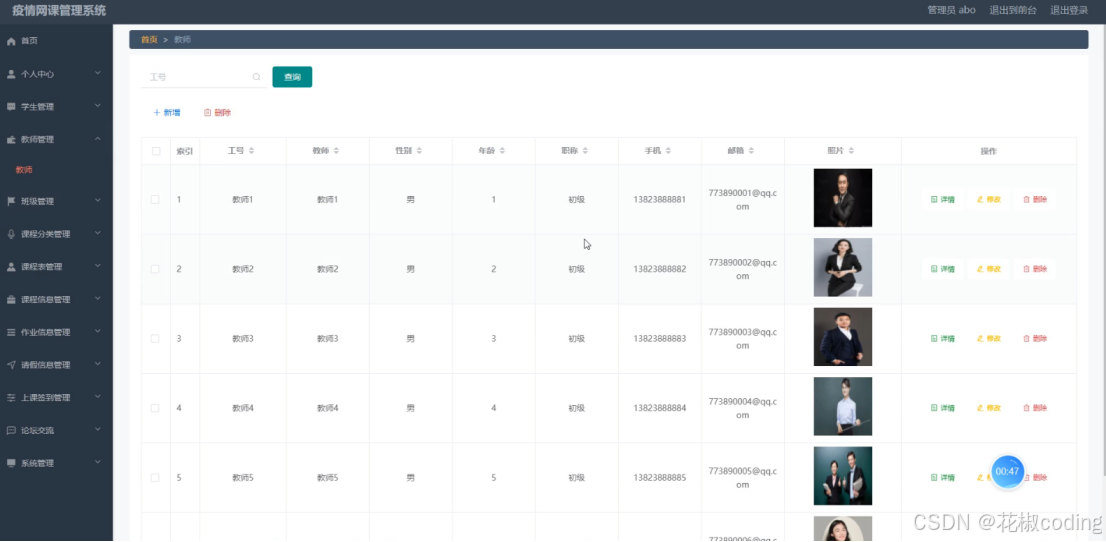Sort table using 职称 column sort arrows

tap(585, 151)
